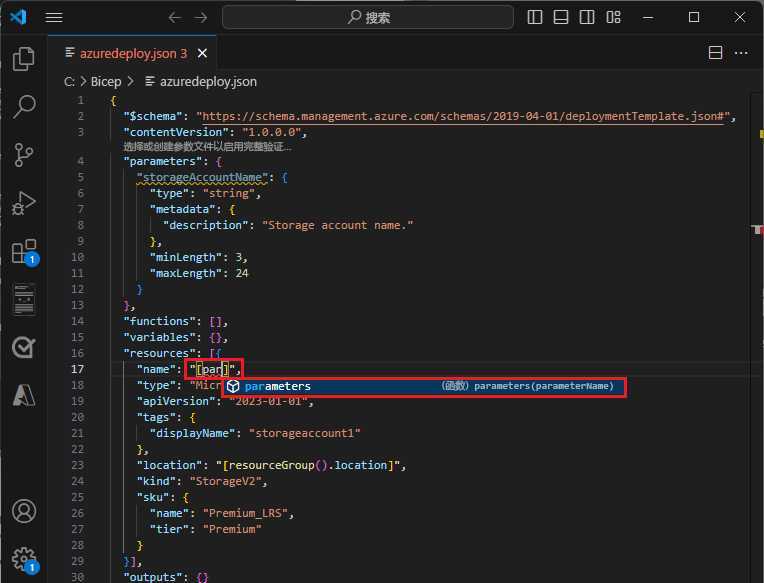Open Run and Debug view
The width and height of the screenshot is (764, 583).
click(23, 203)
